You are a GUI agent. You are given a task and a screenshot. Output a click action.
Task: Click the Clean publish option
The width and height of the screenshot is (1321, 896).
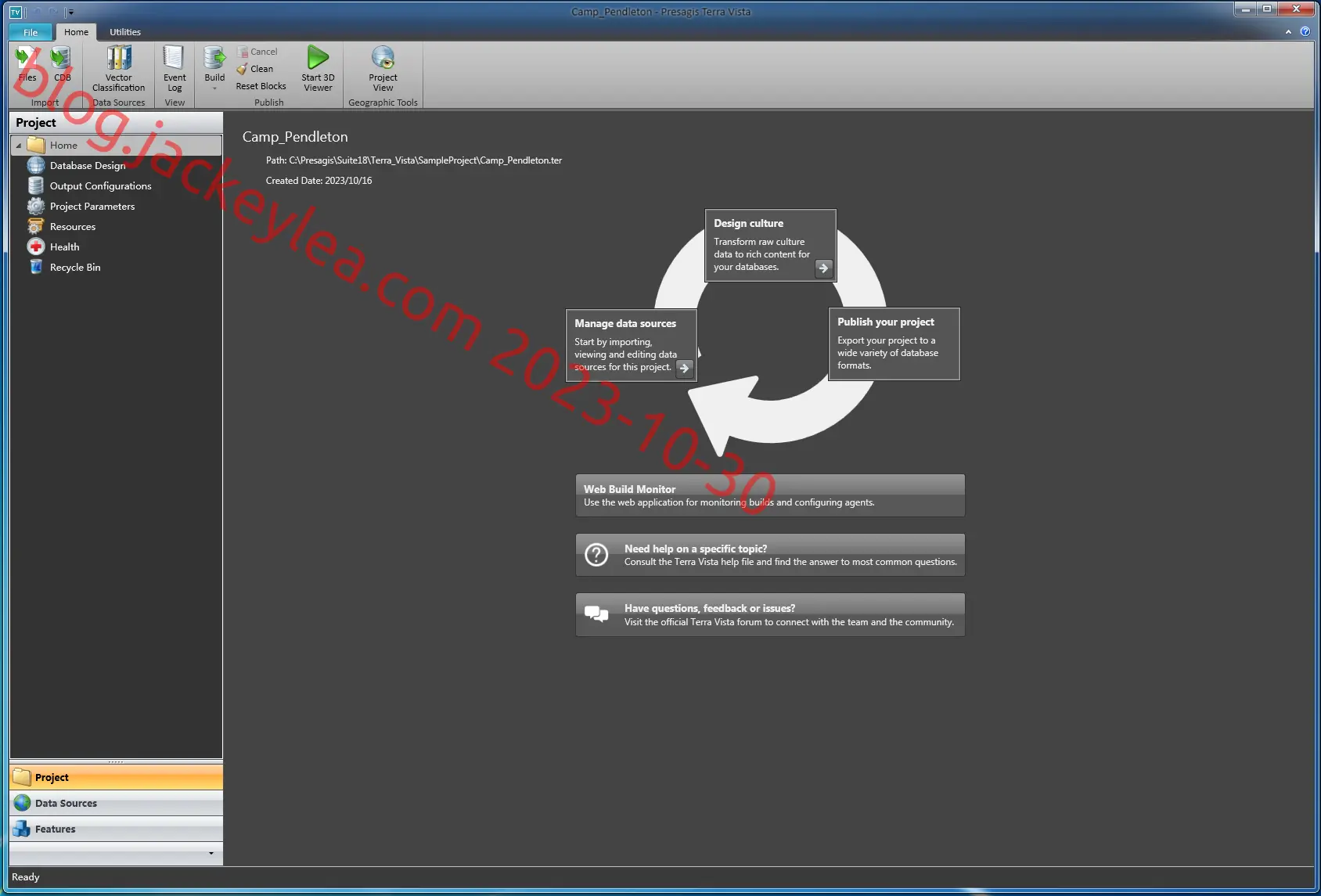point(255,69)
